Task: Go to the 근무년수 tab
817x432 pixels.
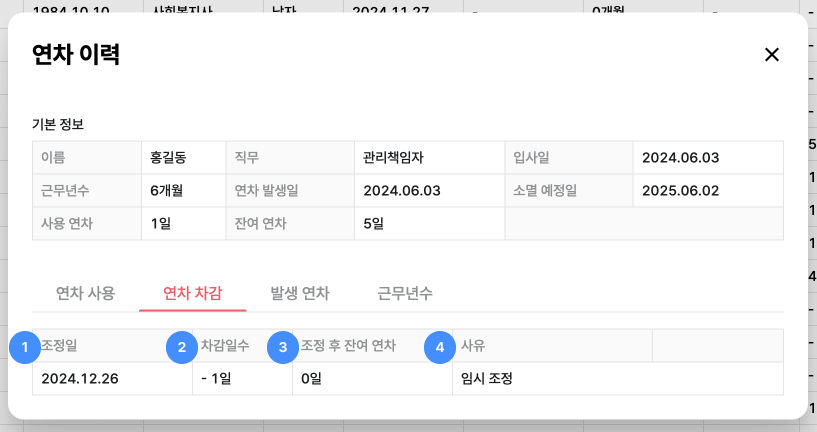Action: (x=405, y=293)
